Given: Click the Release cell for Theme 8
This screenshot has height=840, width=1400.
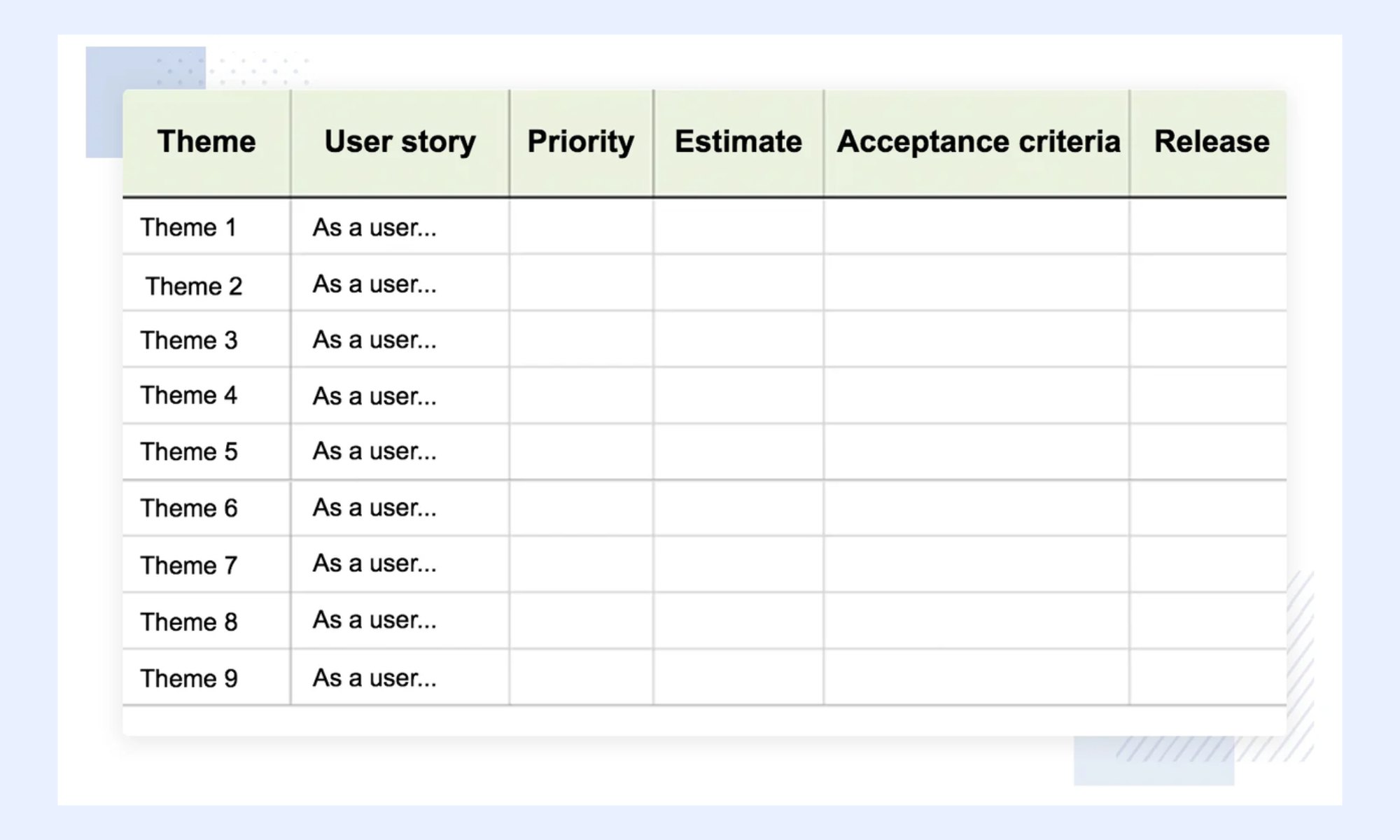Looking at the screenshot, I should tap(1209, 621).
